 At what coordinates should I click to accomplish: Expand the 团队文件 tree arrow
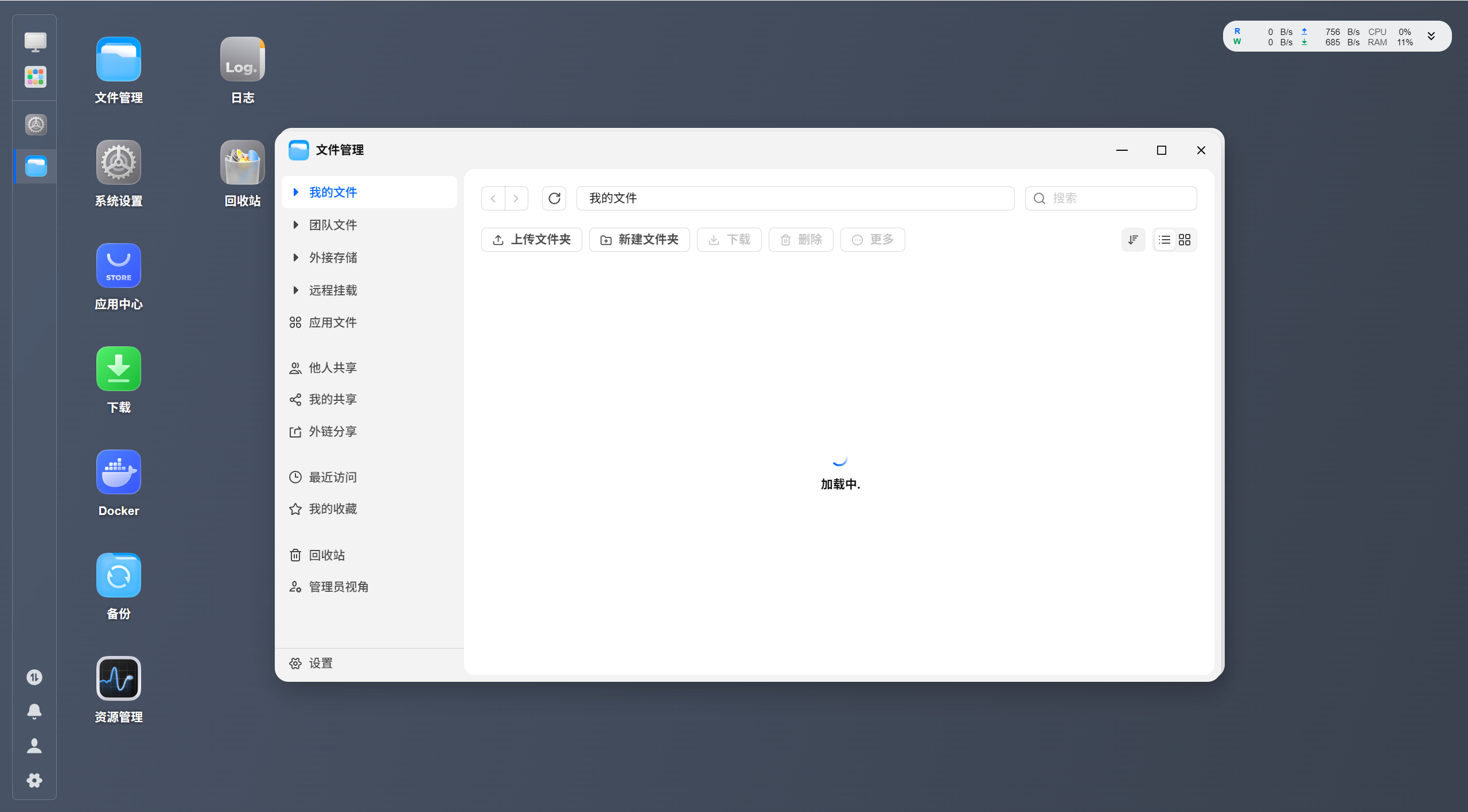click(295, 225)
